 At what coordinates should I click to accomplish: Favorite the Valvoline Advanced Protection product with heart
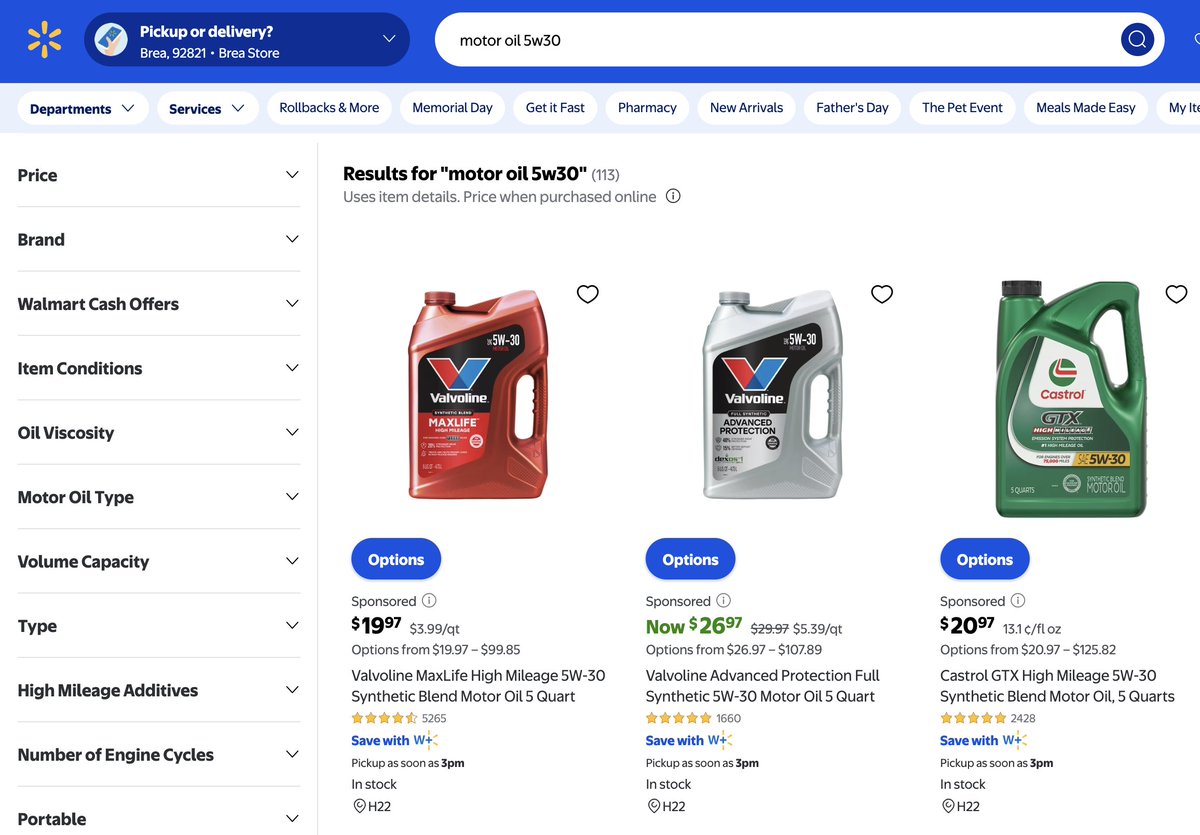pyautogui.click(x=882, y=294)
